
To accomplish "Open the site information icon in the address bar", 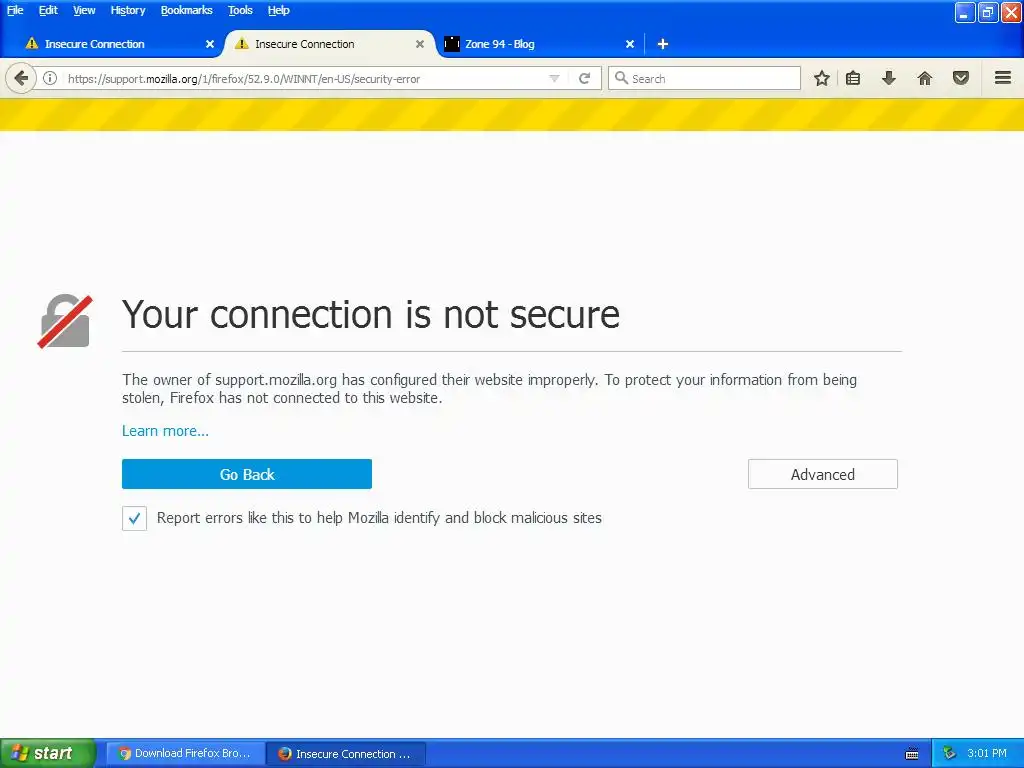I will pos(50,78).
